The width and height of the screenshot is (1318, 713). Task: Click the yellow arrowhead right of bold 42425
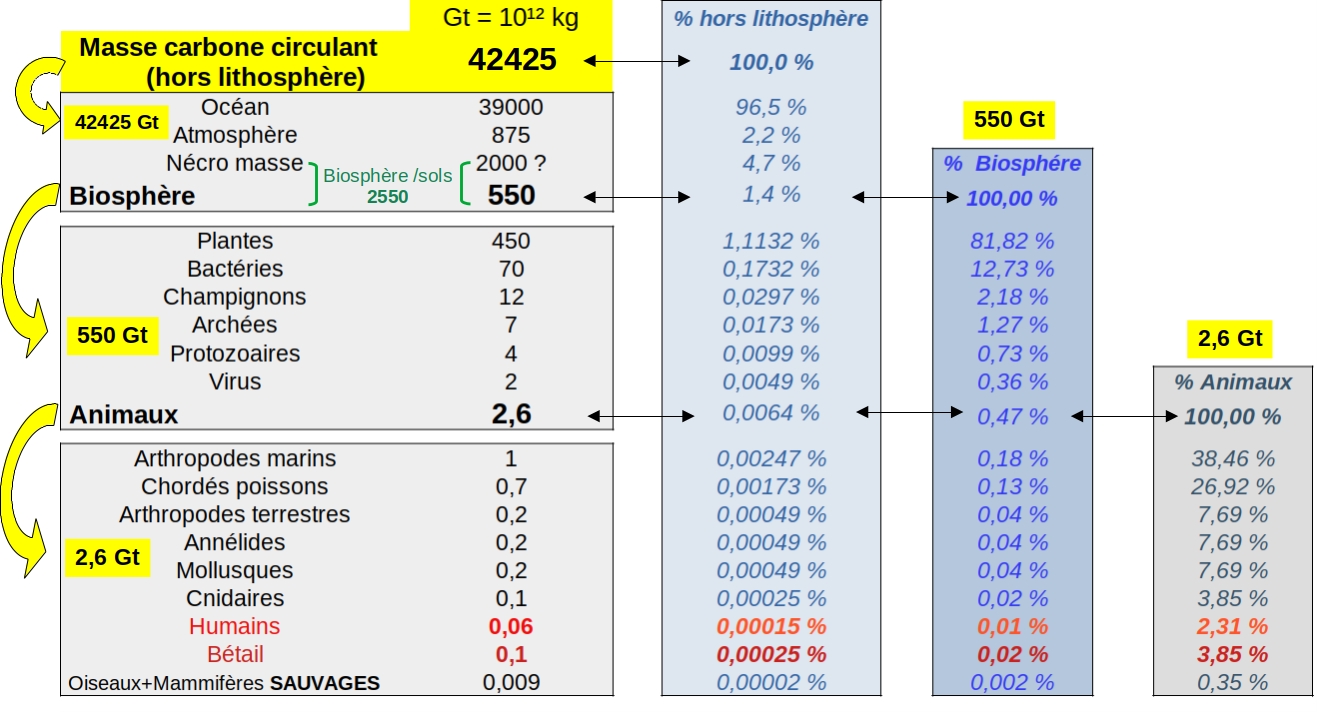click(x=597, y=62)
